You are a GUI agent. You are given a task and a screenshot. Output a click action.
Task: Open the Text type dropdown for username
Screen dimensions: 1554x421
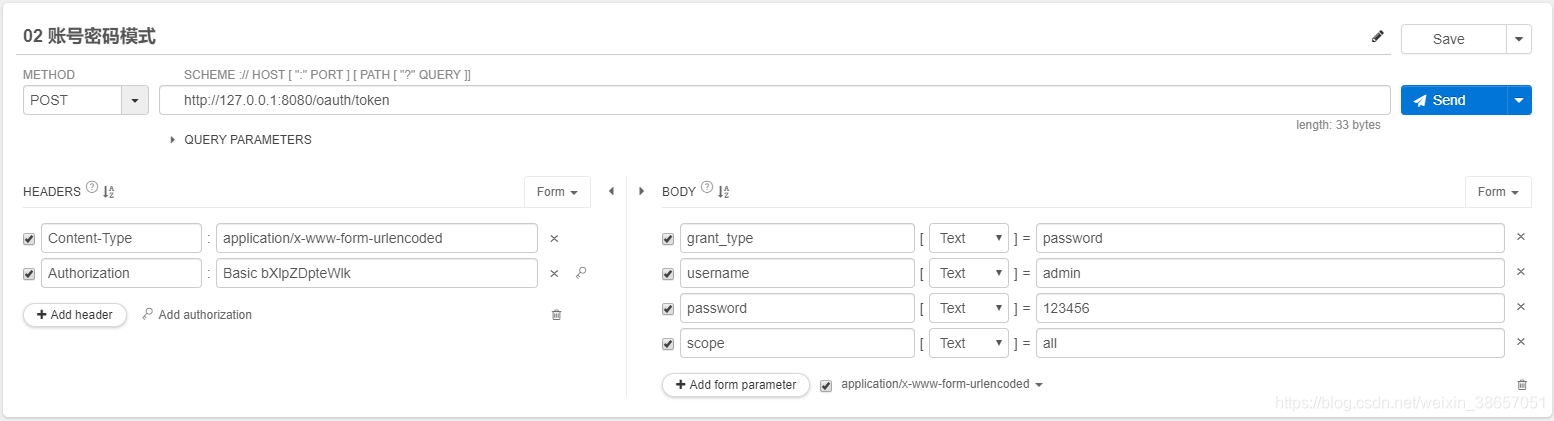969,273
